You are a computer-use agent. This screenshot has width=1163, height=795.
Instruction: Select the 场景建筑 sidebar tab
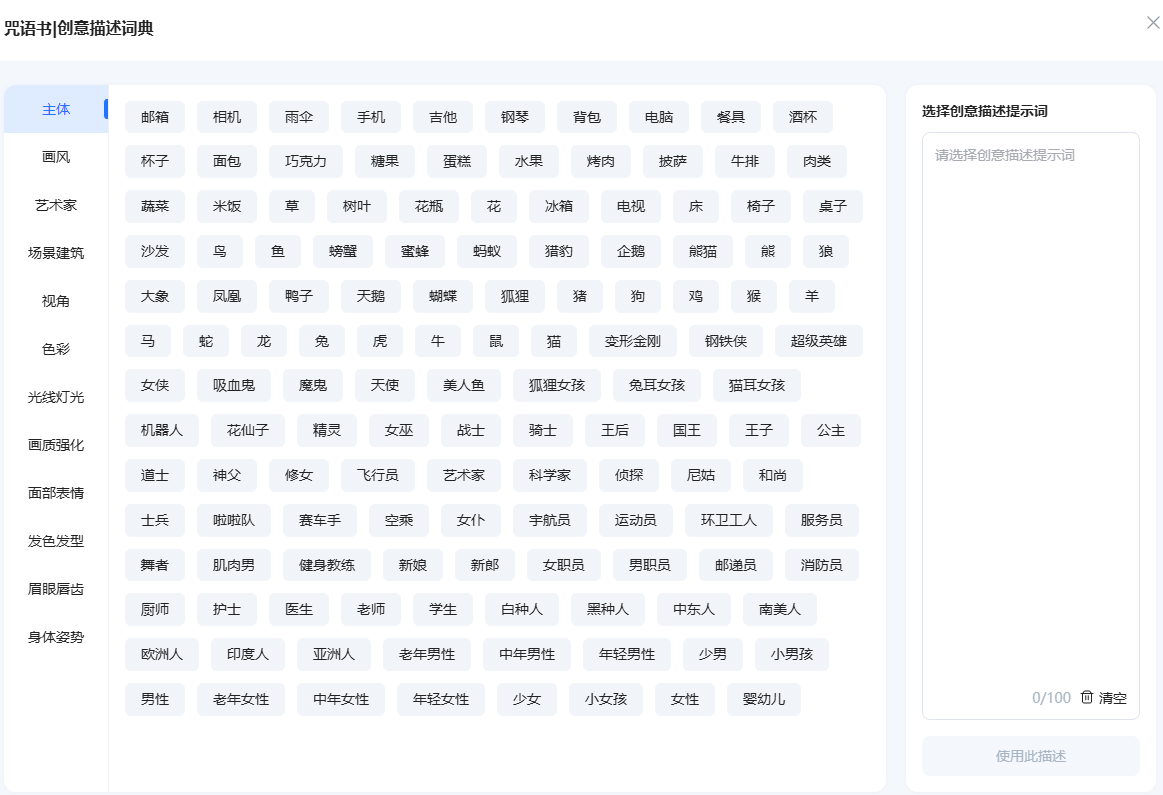pos(56,253)
